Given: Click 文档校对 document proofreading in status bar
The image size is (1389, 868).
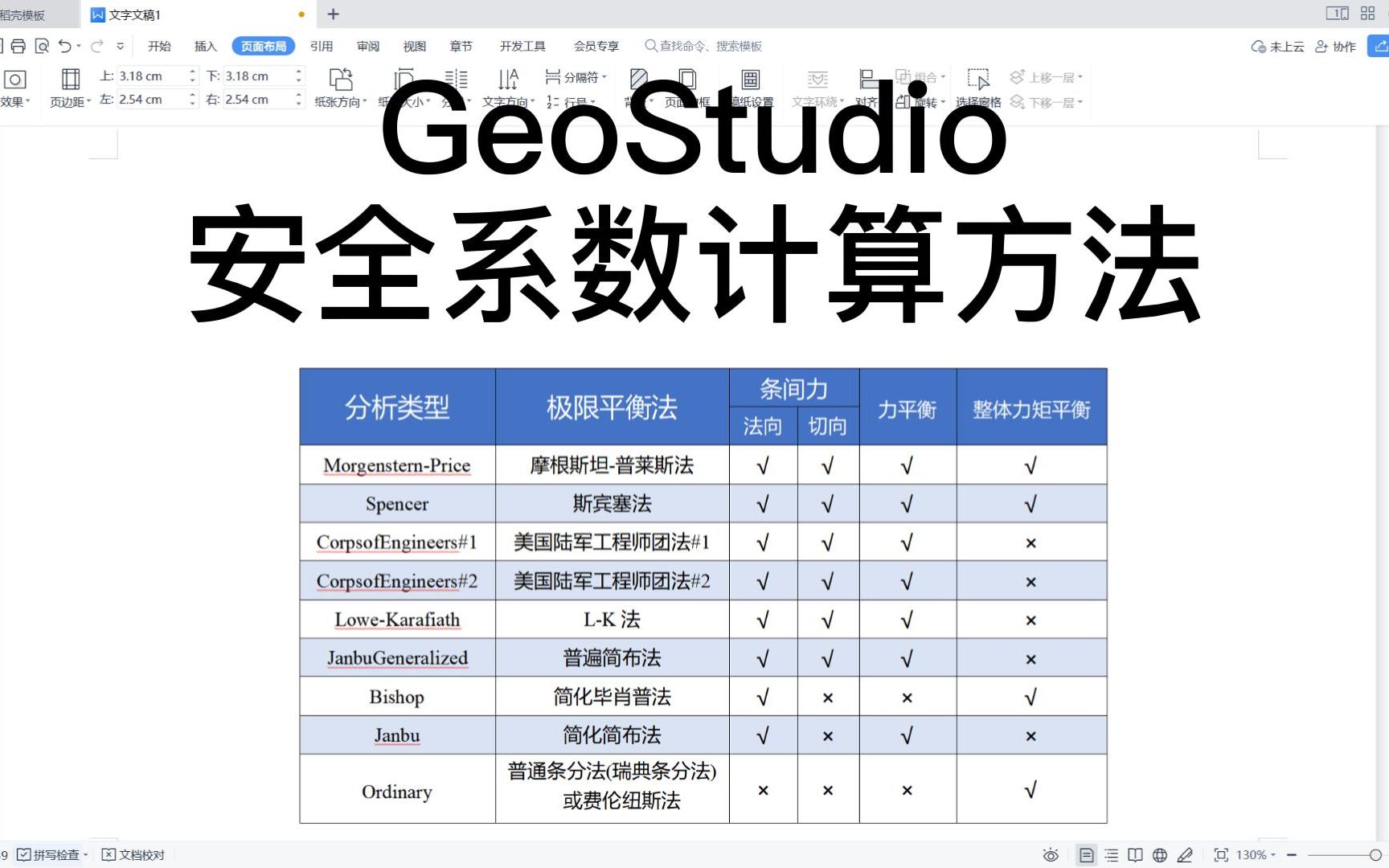Looking at the screenshot, I should [133, 854].
